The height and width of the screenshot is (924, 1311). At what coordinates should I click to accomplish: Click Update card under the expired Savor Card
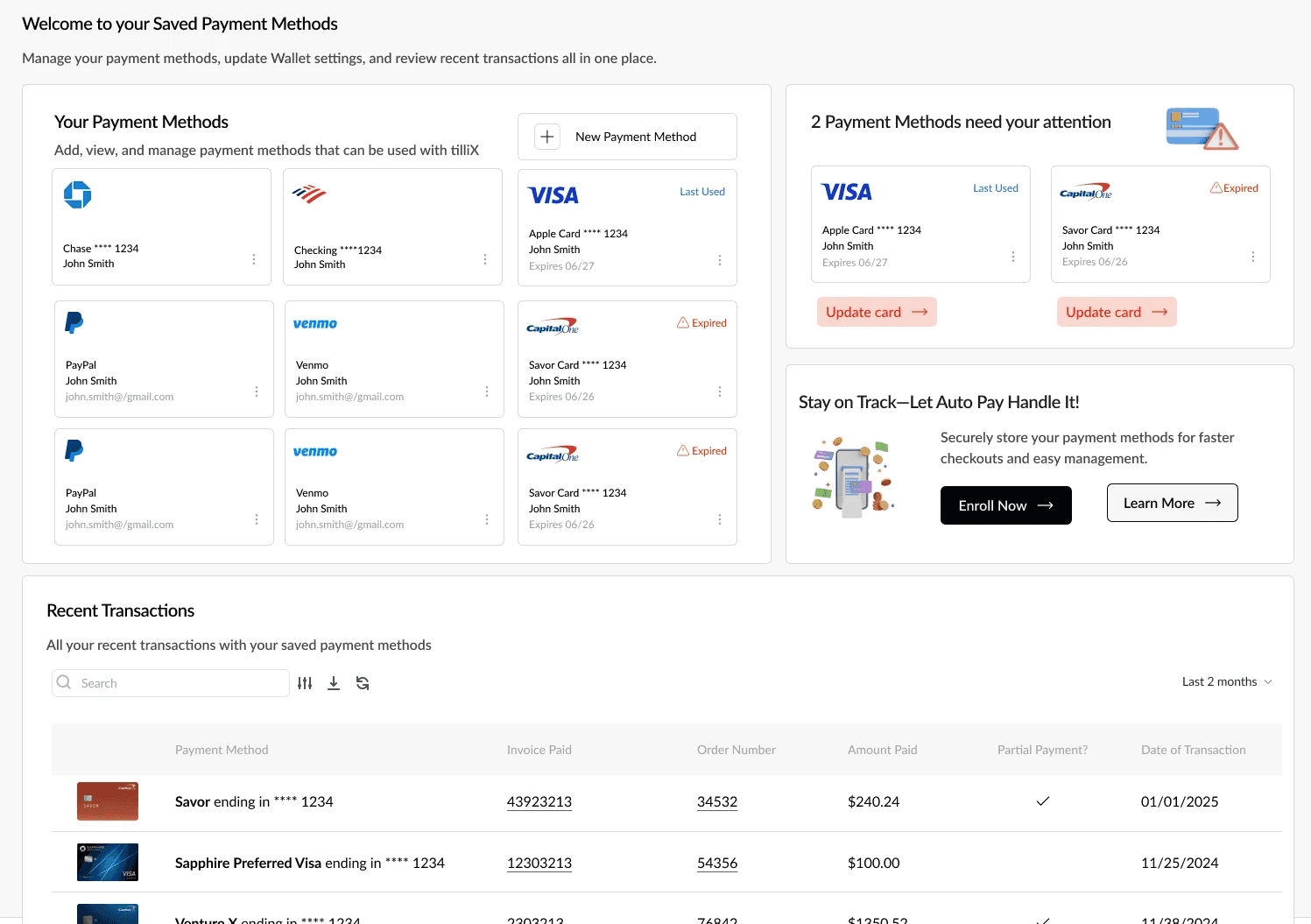tap(1117, 312)
